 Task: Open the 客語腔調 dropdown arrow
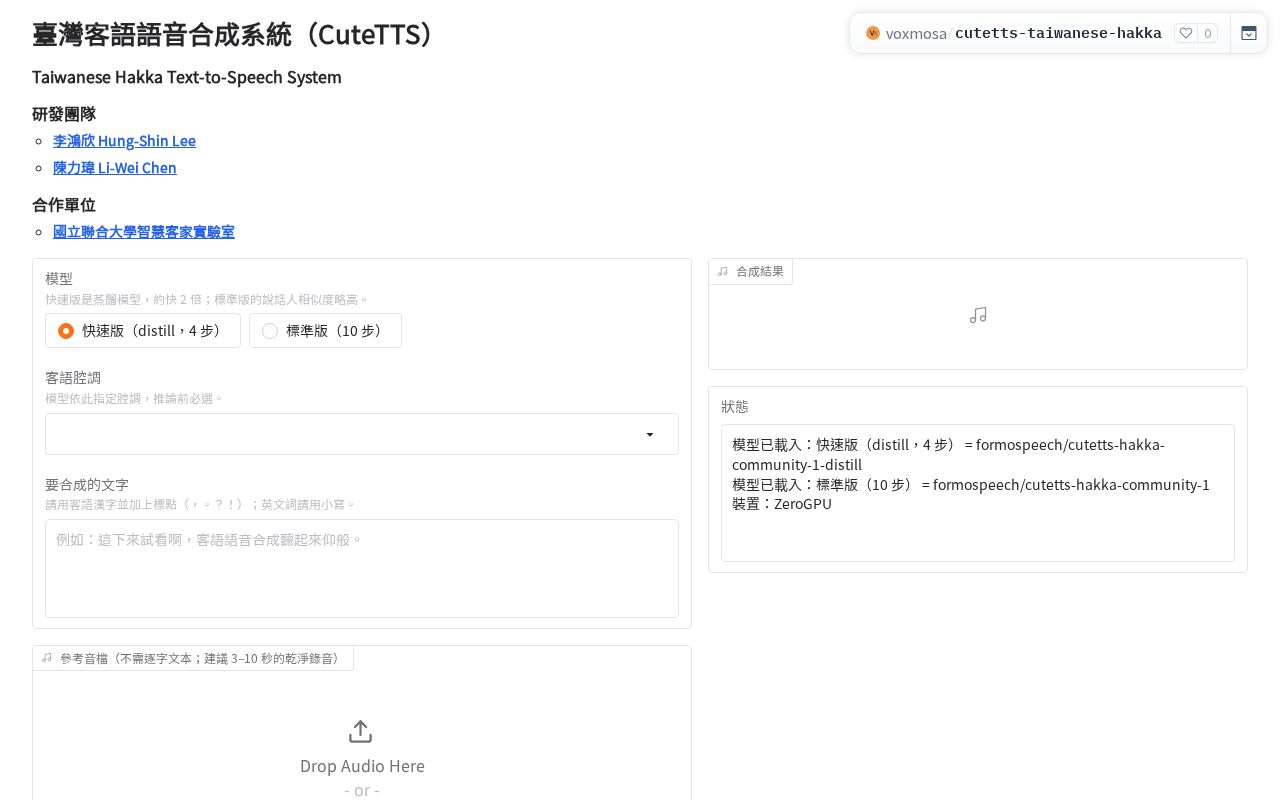(x=650, y=435)
